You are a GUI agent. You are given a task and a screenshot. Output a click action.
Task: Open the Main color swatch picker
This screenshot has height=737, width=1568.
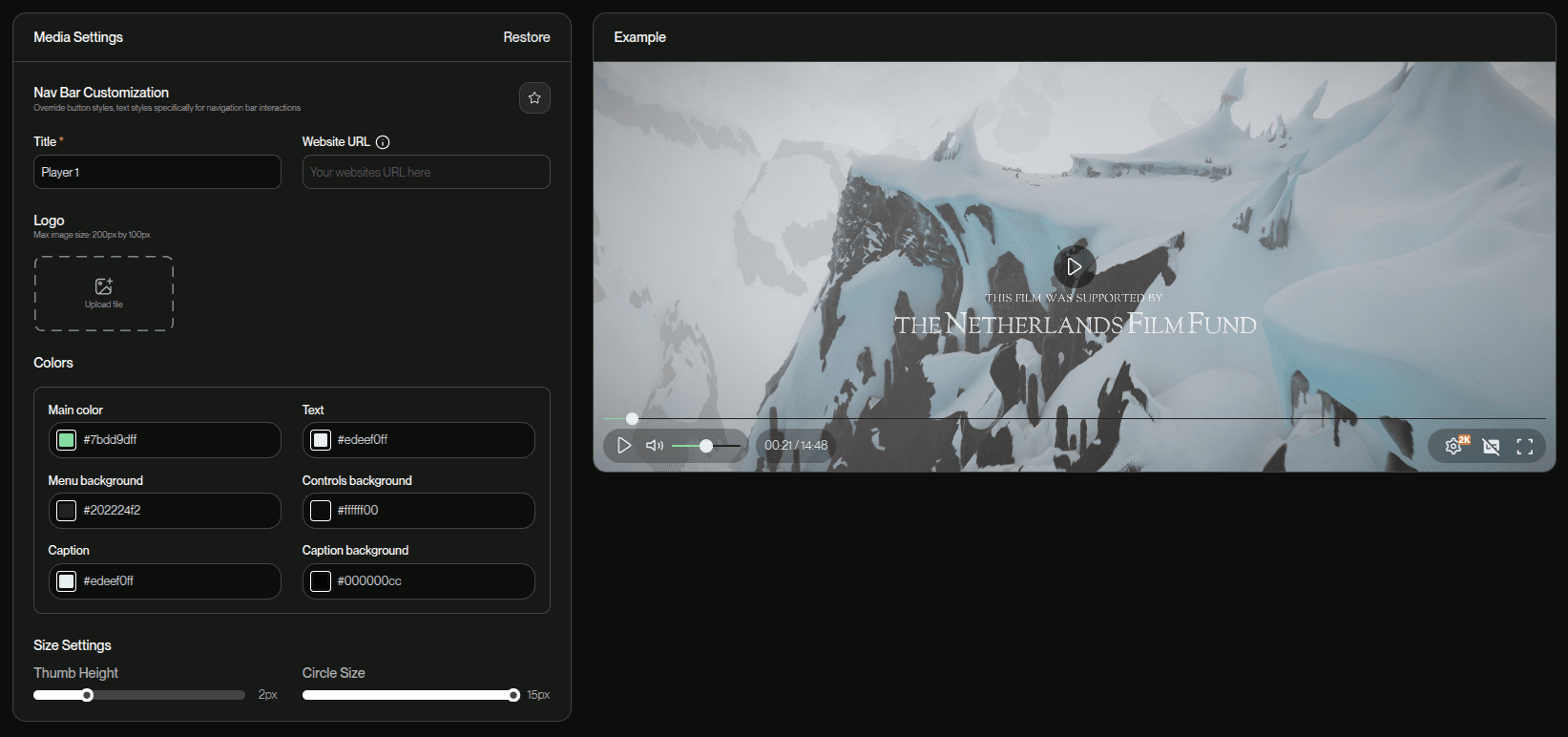[67, 440]
